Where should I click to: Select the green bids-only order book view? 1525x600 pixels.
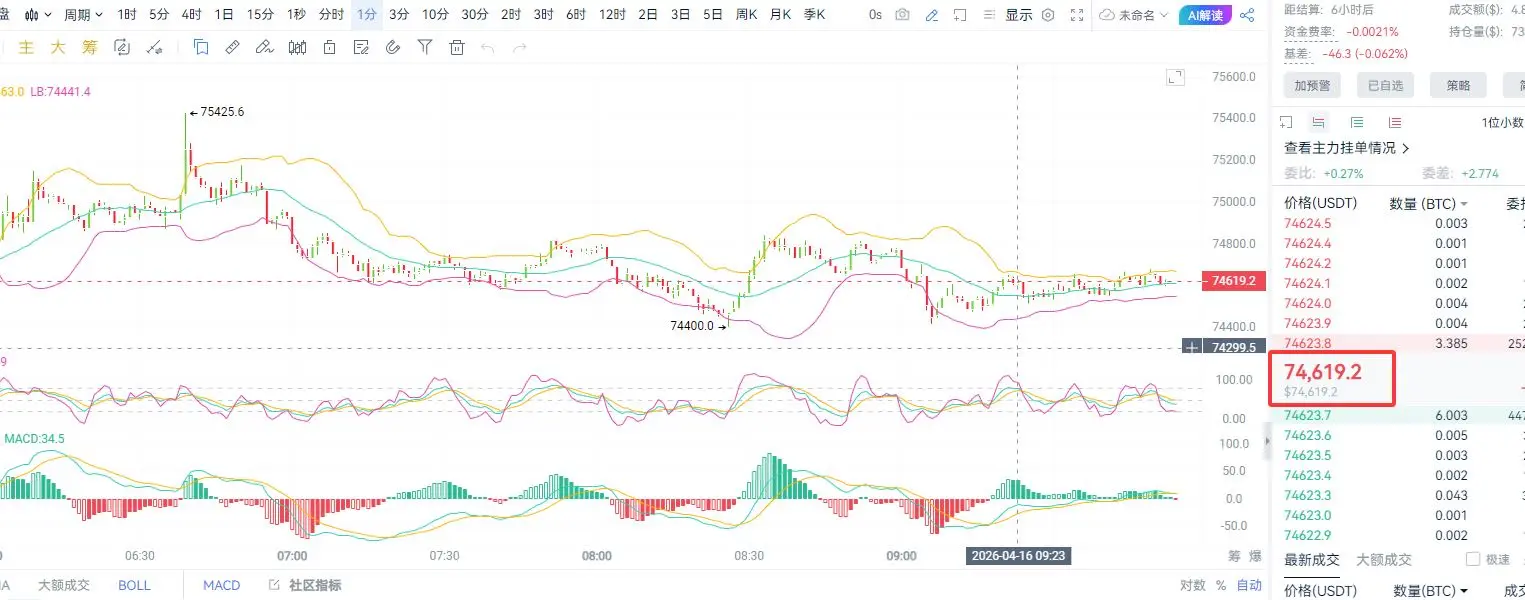point(1357,122)
